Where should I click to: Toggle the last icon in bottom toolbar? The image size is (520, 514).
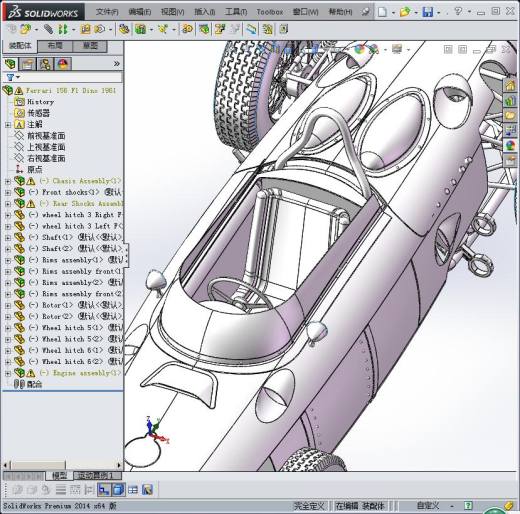[x=147, y=490]
